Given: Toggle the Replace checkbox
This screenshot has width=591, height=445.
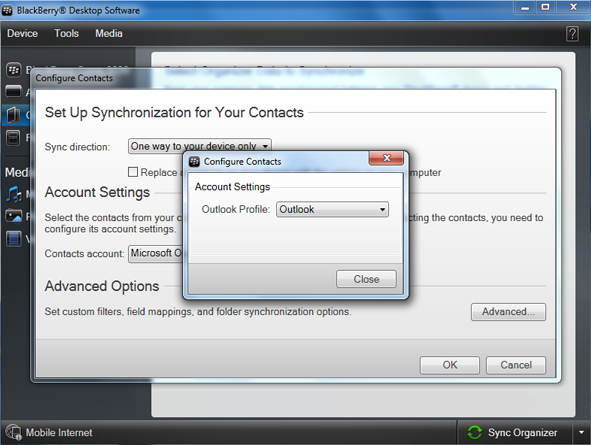Looking at the screenshot, I should pos(133,172).
